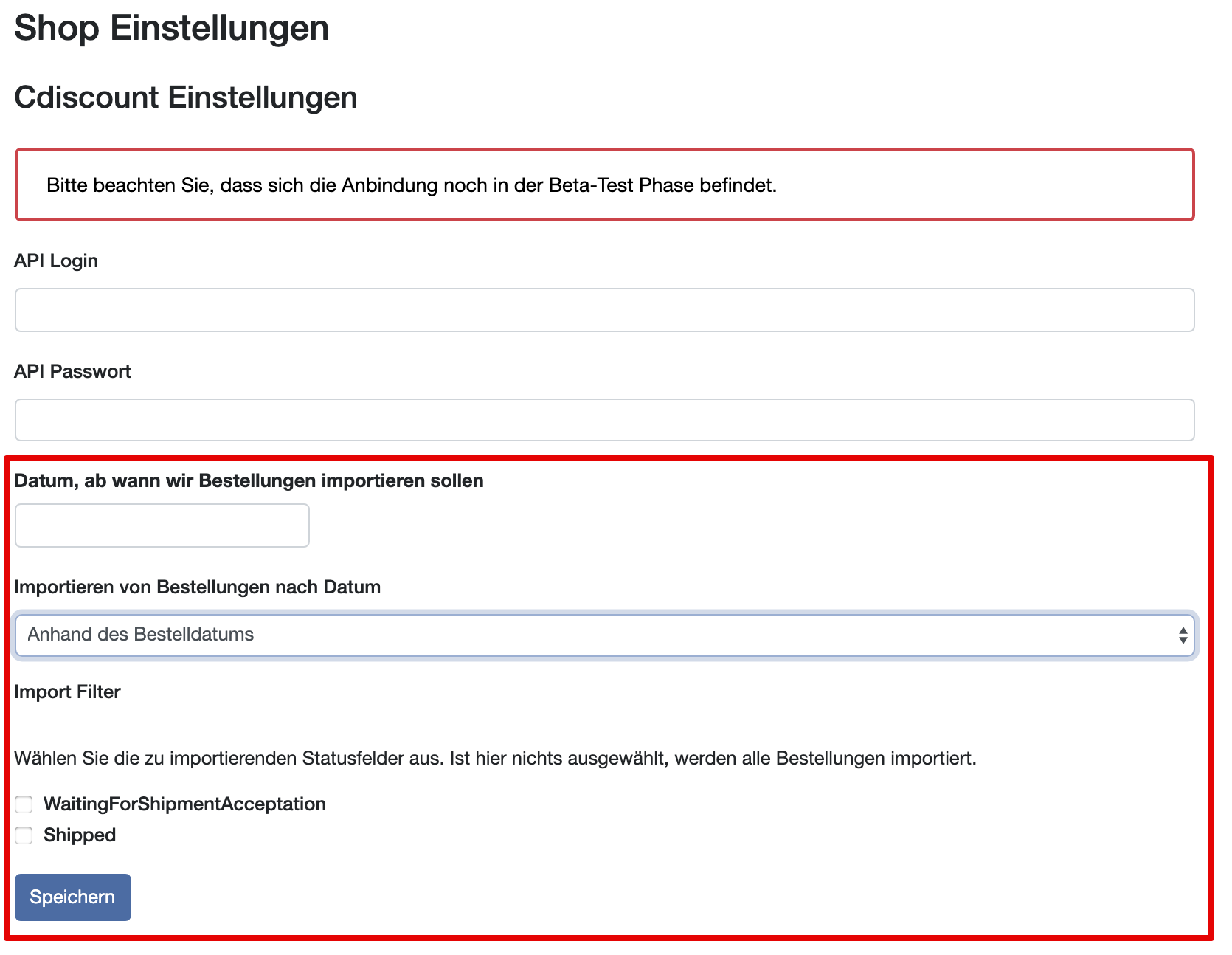
Task: Click the 'Wählen Sie die zu importierenden Statusfelder' hint text
Action: (x=495, y=759)
